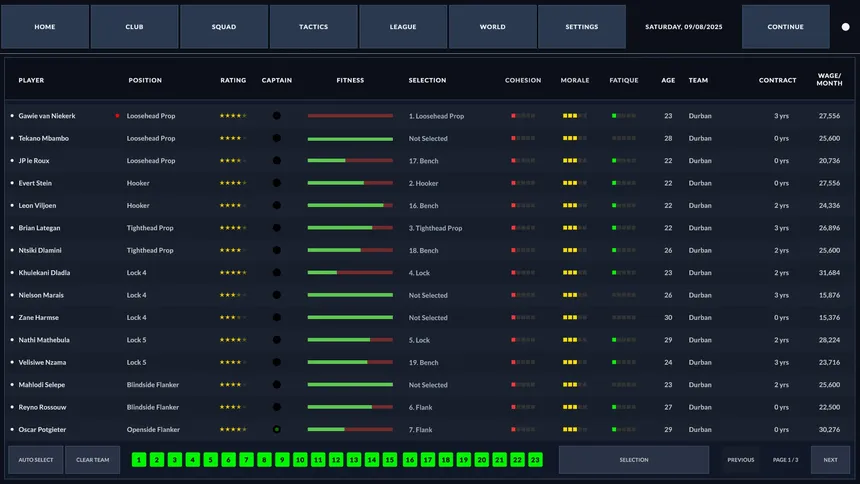Select player Nielson Marais
Viewport: 860px width, 484px height.
(41, 295)
